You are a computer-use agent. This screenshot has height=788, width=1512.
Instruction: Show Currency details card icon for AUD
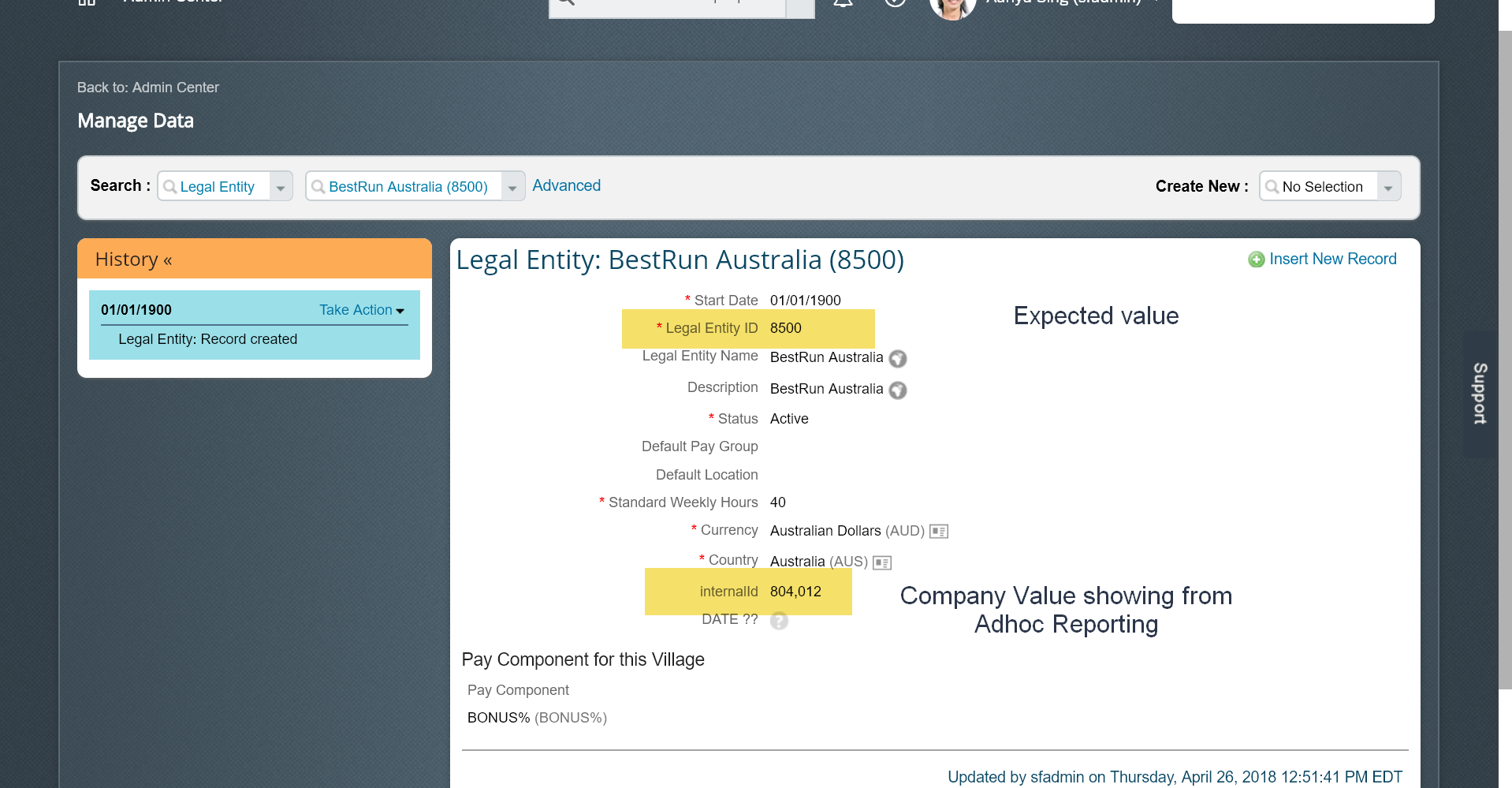tap(938, 532)
